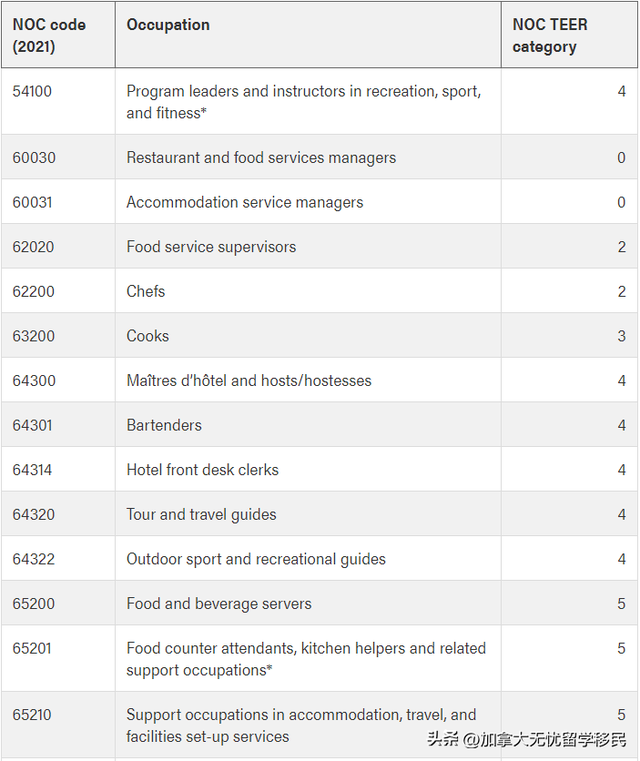Click Tour and travel guides cell
Screen dimensions: 640x761
pos(308,514)
